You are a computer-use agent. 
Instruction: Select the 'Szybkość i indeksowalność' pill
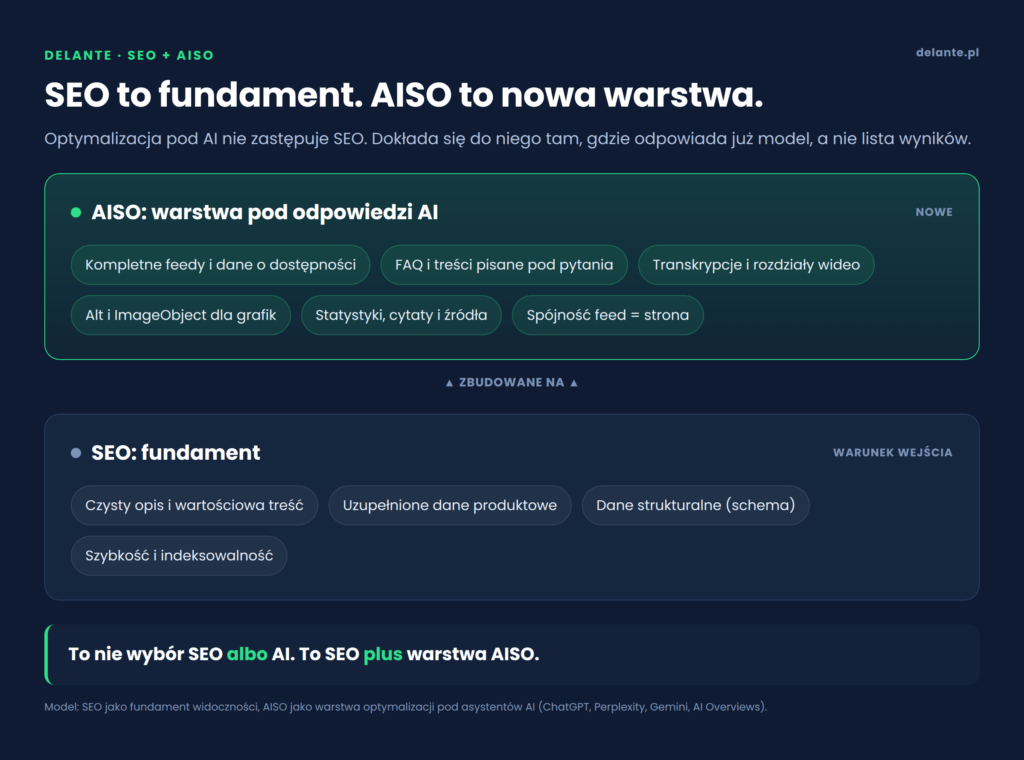pyautogui.click(x=179, y=555)
